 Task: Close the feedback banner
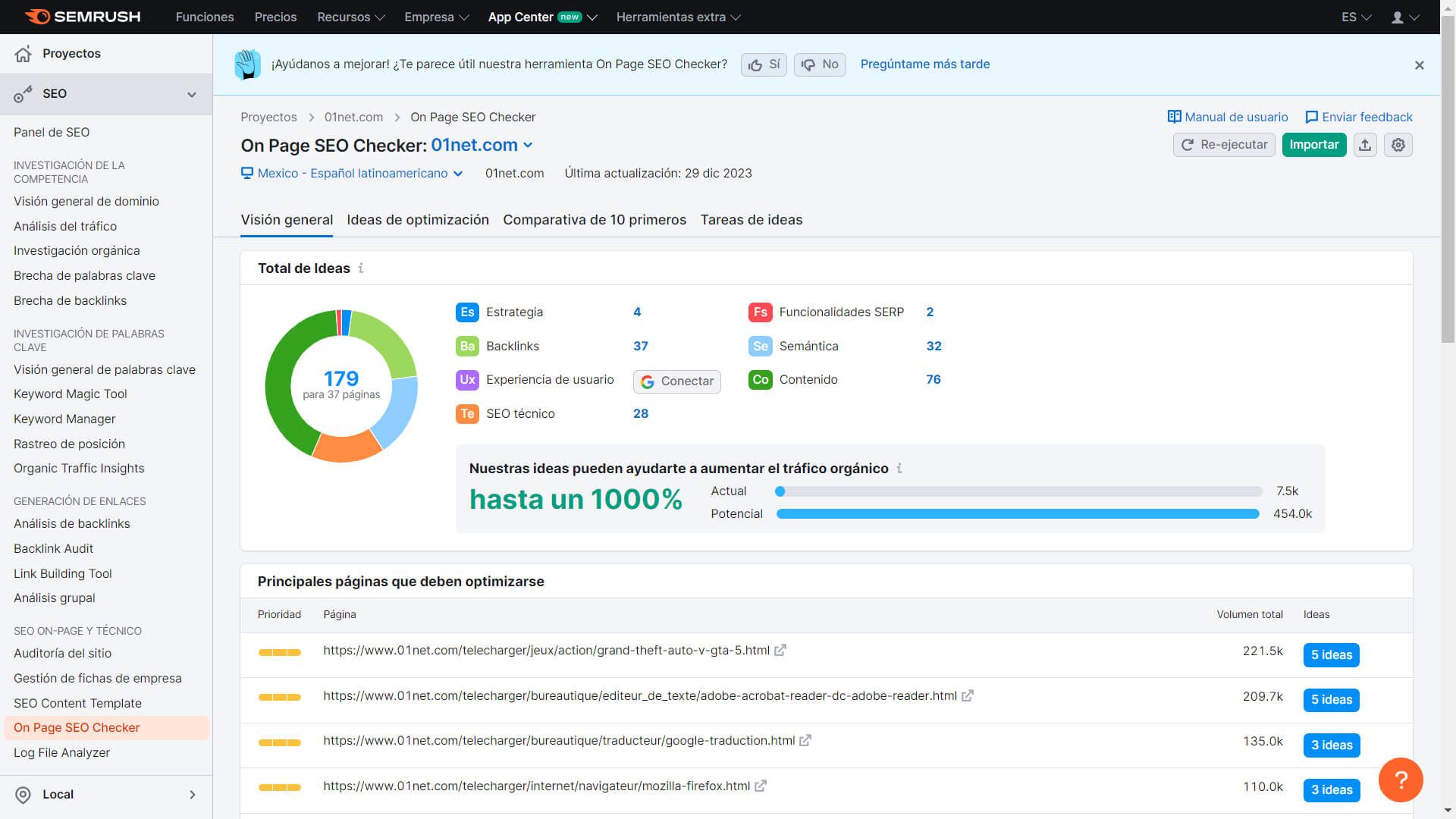1419,65
